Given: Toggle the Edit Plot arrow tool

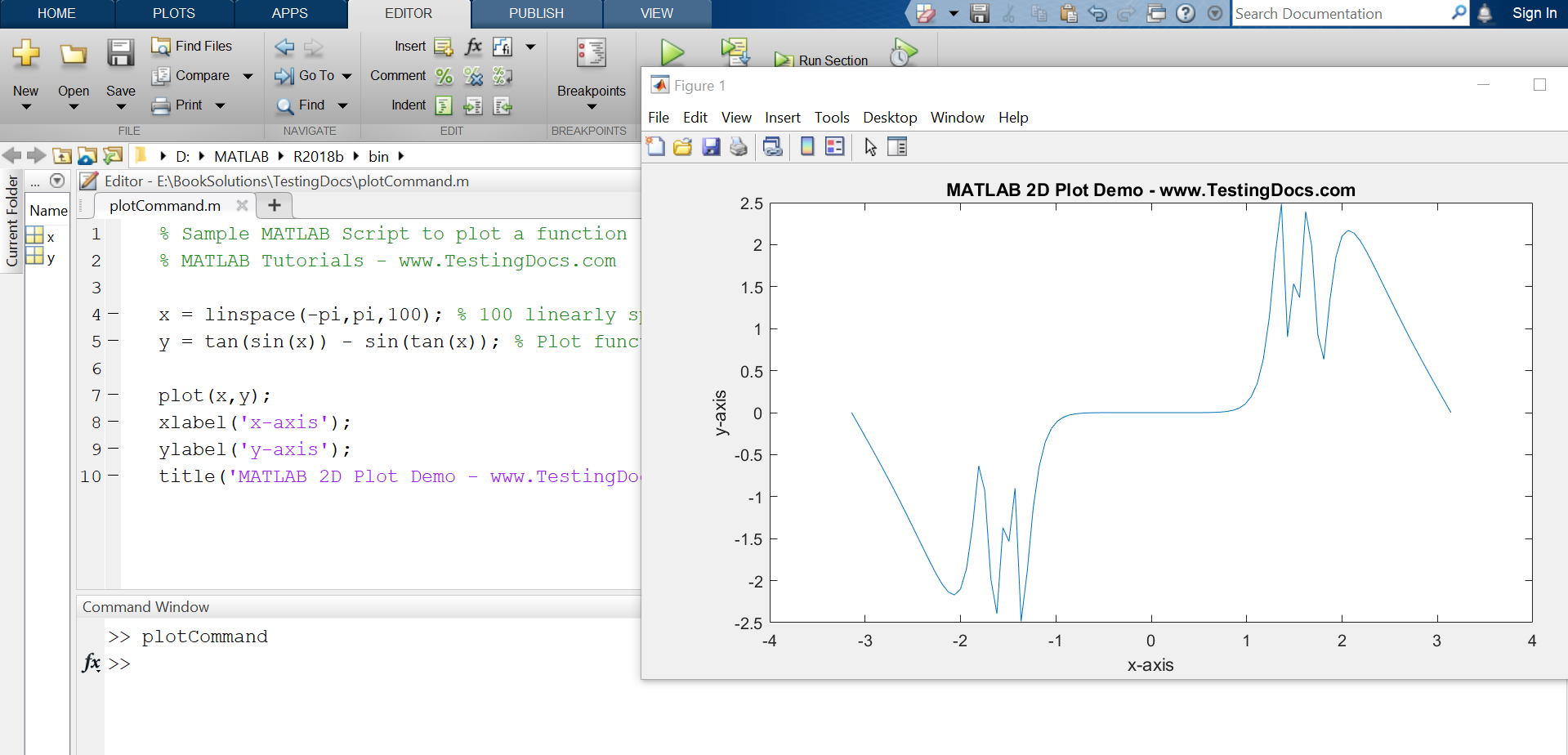Looking at the screenshot, I should coord(870,147).
